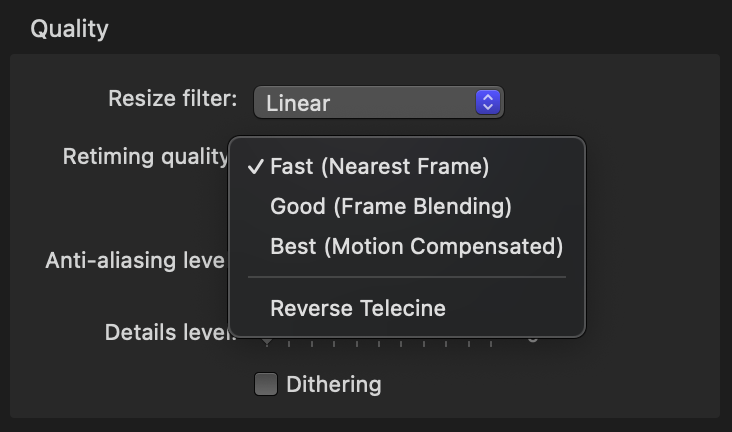Click the Dithering checkbox label text
This screenshot has height=432, width=732.
[x=333, y=384]
